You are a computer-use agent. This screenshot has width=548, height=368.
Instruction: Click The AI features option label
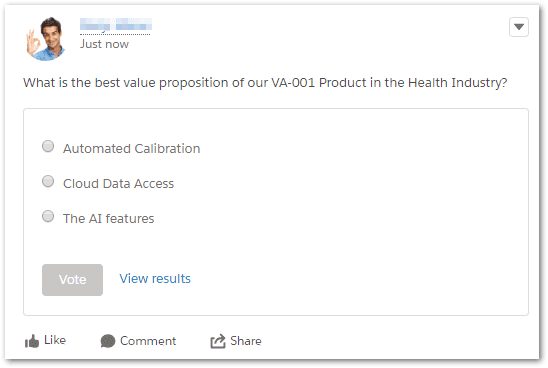(108, 218)
